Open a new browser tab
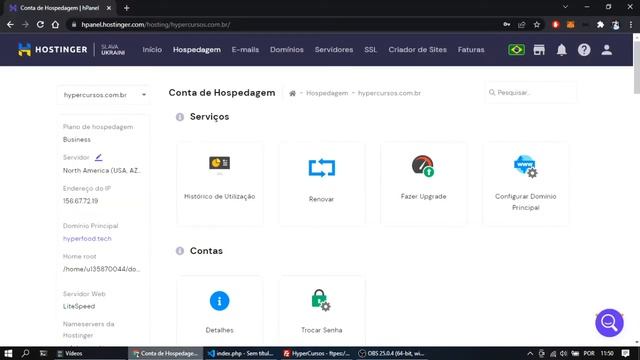Image resolution: width=640 pixels, height=360 pixels. (x=127, y=8)
